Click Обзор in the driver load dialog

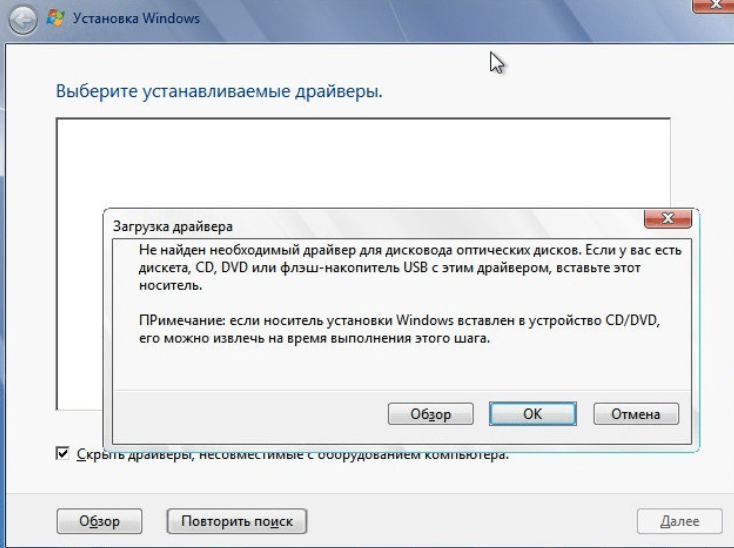(431, 414)
